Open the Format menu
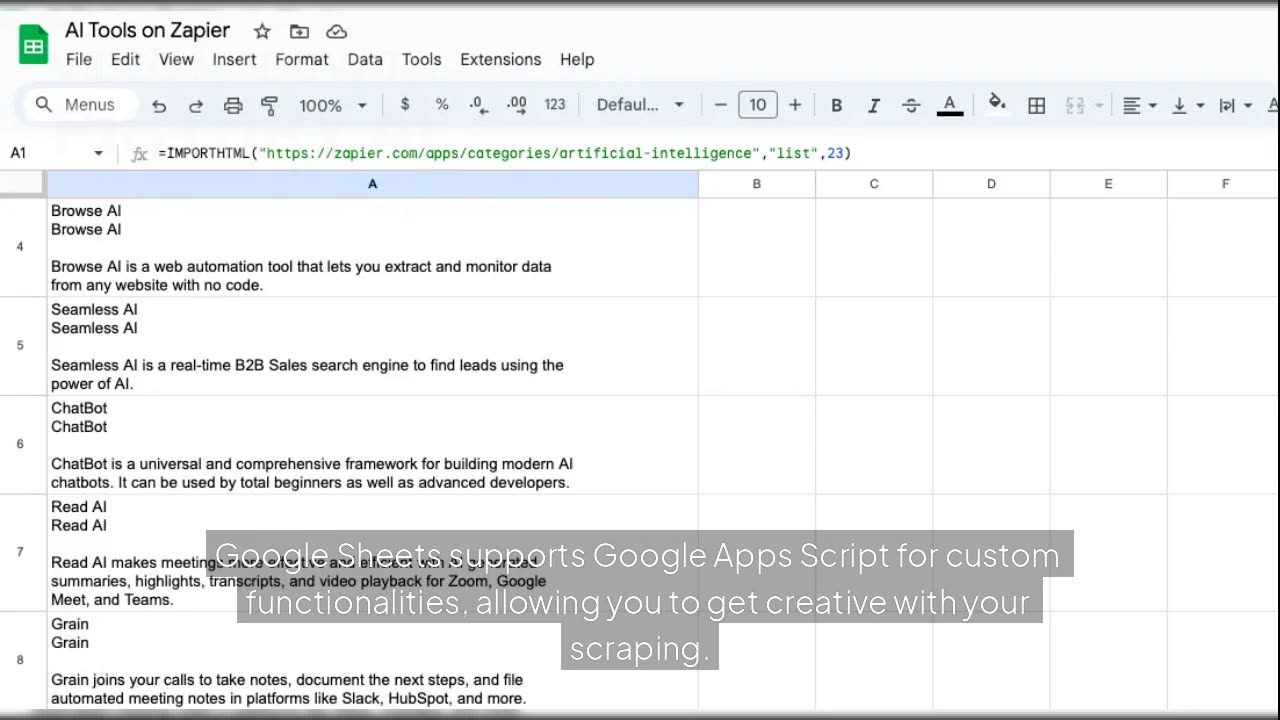This screenshot has height=720, width=1280. point(302,59)
